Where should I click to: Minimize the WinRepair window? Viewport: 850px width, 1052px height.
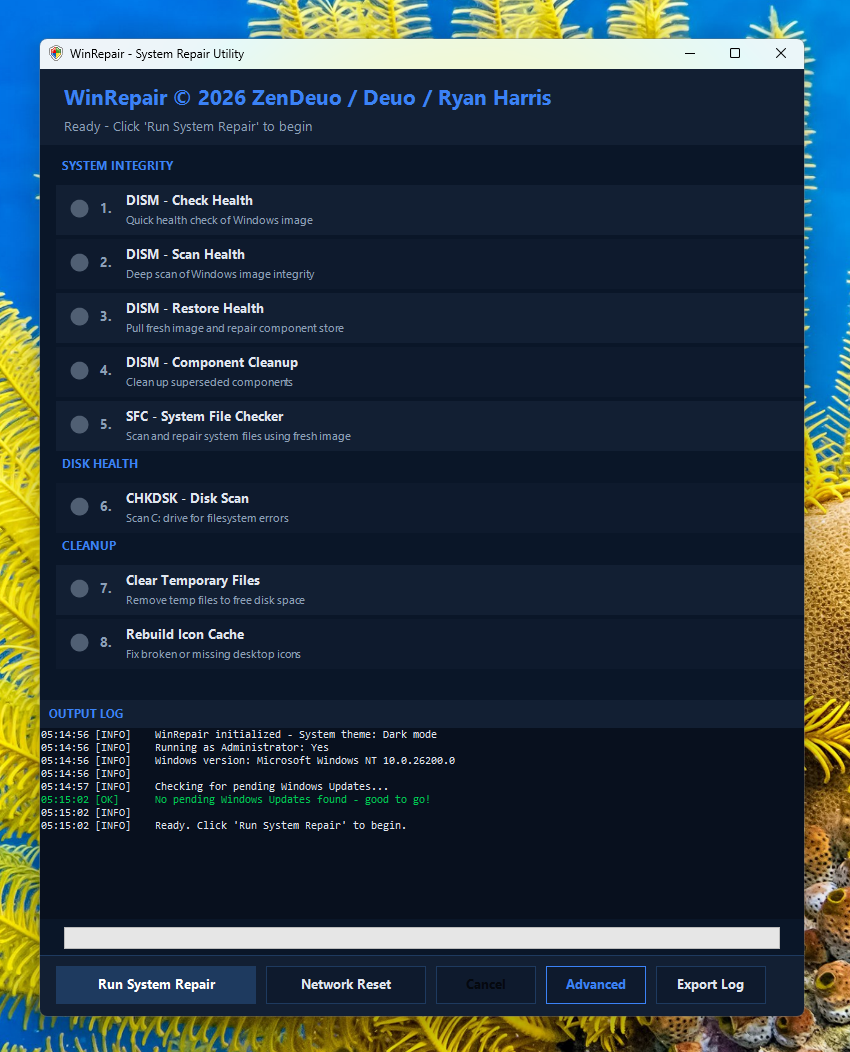click(690, 54)
